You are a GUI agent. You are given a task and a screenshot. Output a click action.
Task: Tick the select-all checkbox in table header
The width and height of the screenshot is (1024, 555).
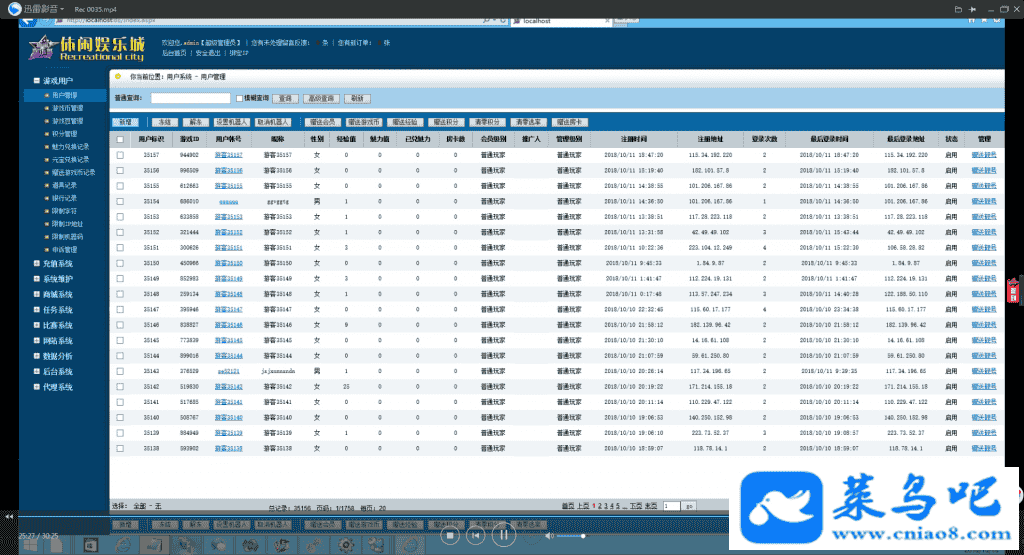120,139
